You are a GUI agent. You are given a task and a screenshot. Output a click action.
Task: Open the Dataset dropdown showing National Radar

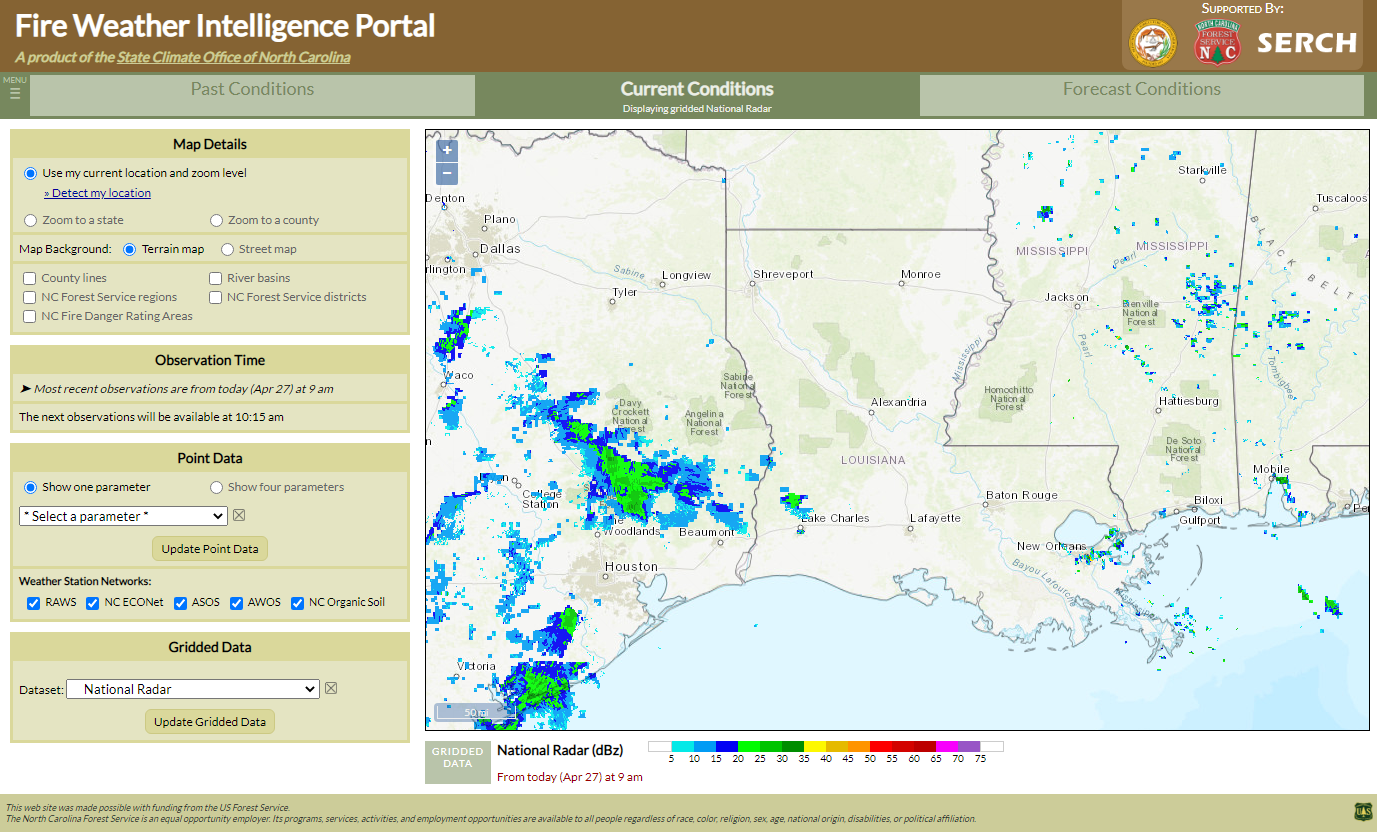pos(192,688)
